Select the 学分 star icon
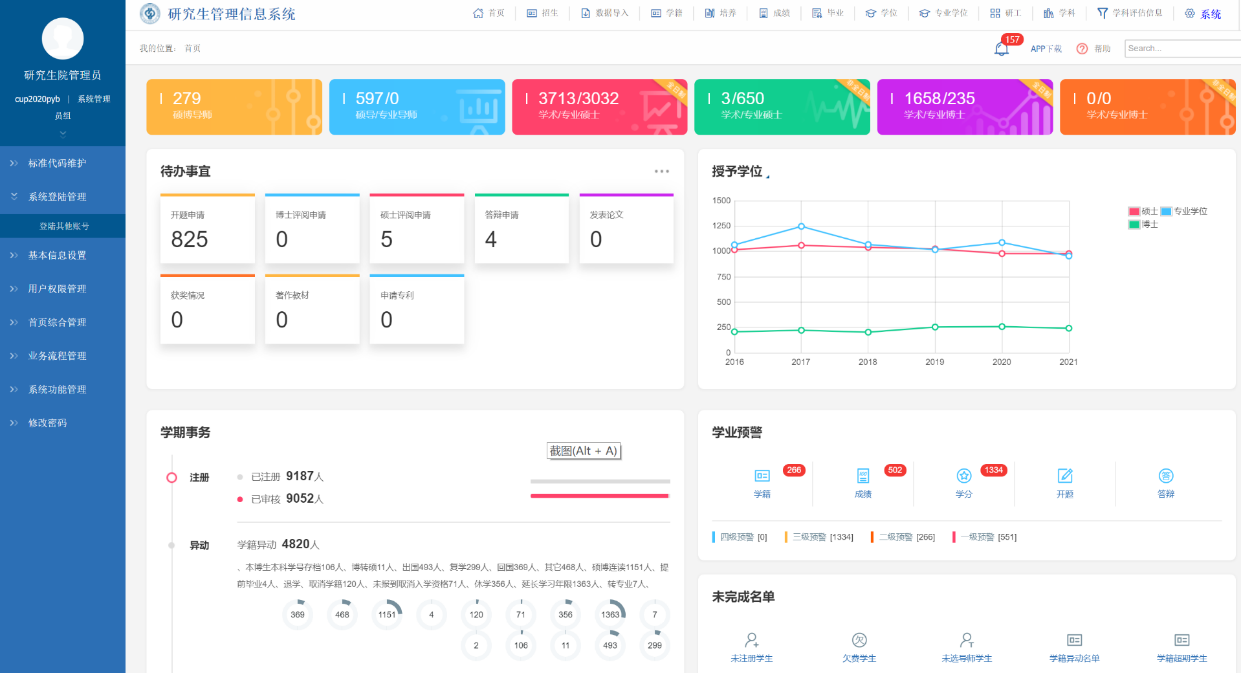 point(964,476)
